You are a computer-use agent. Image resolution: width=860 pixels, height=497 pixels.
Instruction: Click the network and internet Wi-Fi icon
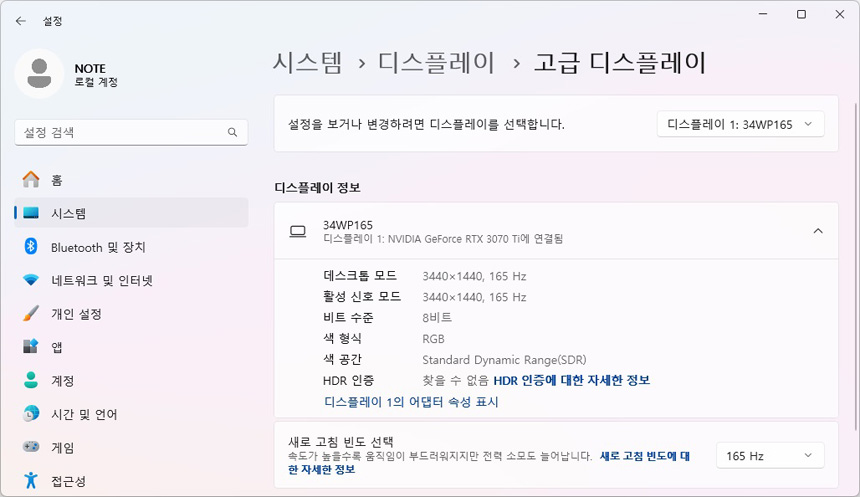(31, 281)
